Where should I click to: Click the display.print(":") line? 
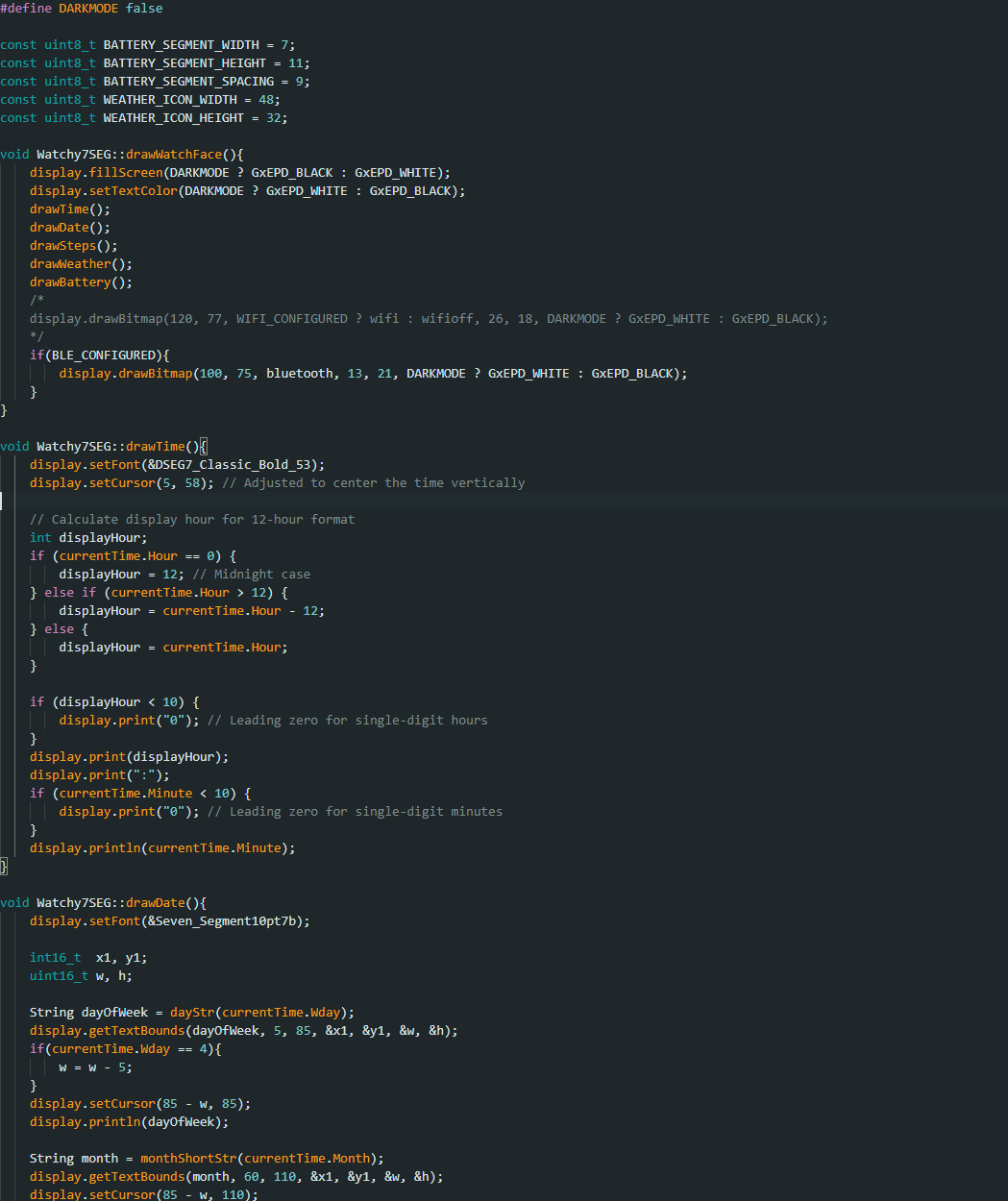pyautogui.click(x=100, y=775)
